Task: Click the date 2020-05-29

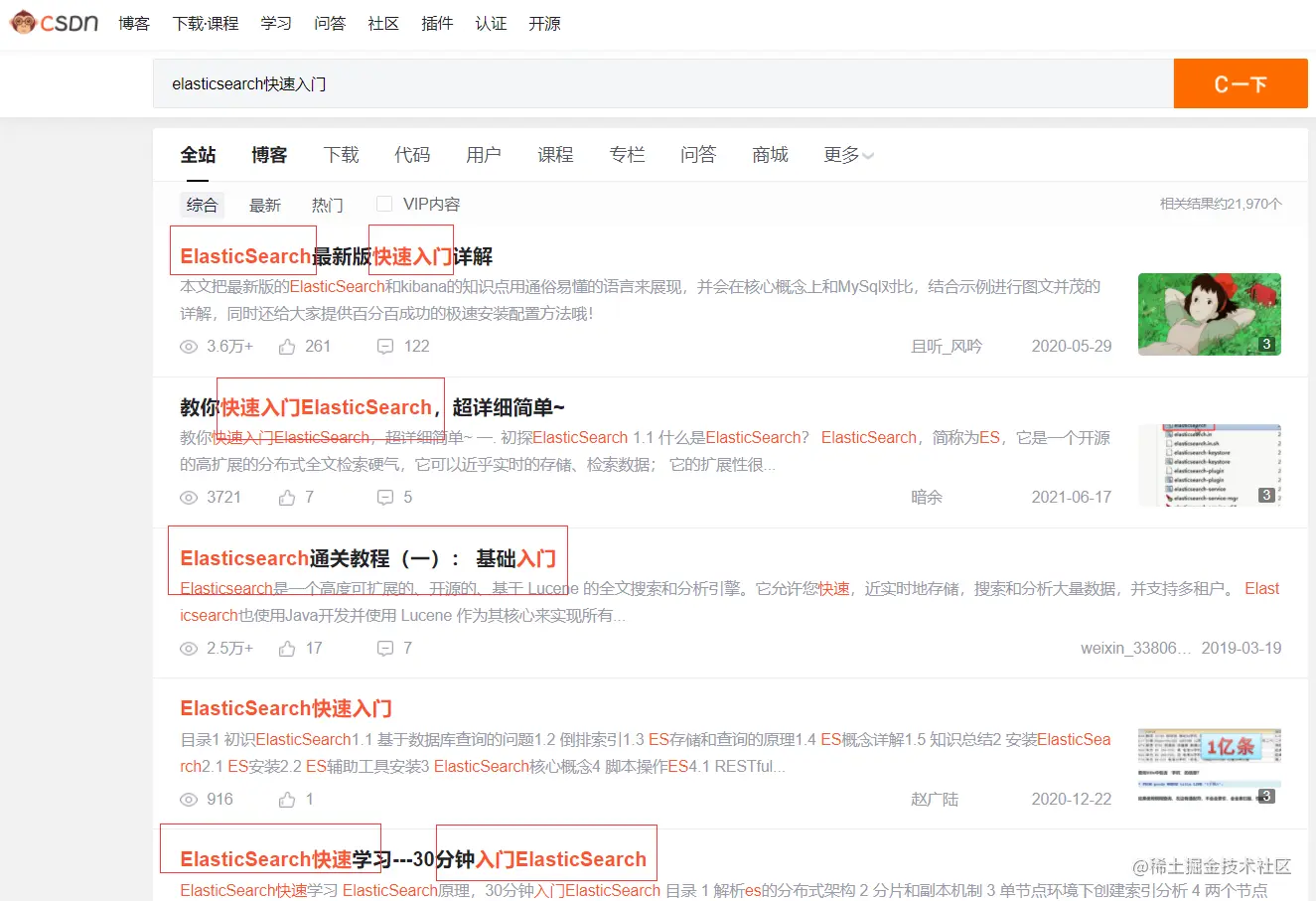Action: pyautogui.click(x=1072, y=347)
